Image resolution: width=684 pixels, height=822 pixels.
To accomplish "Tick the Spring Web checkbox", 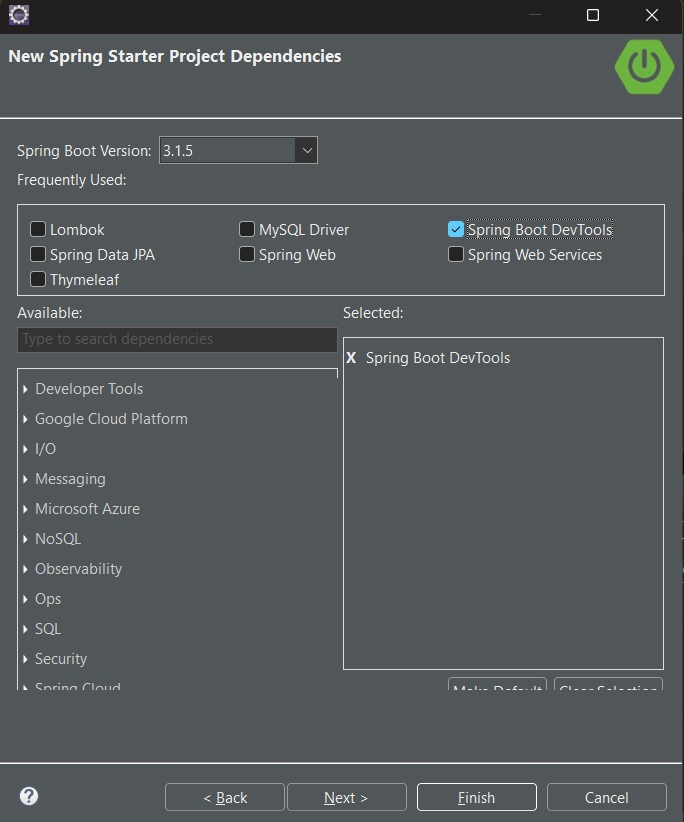I will pos(247,255).
